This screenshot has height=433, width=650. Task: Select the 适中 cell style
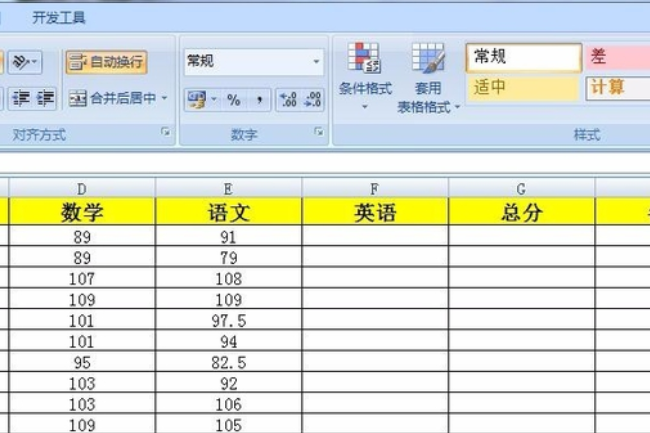coord(523,88)
